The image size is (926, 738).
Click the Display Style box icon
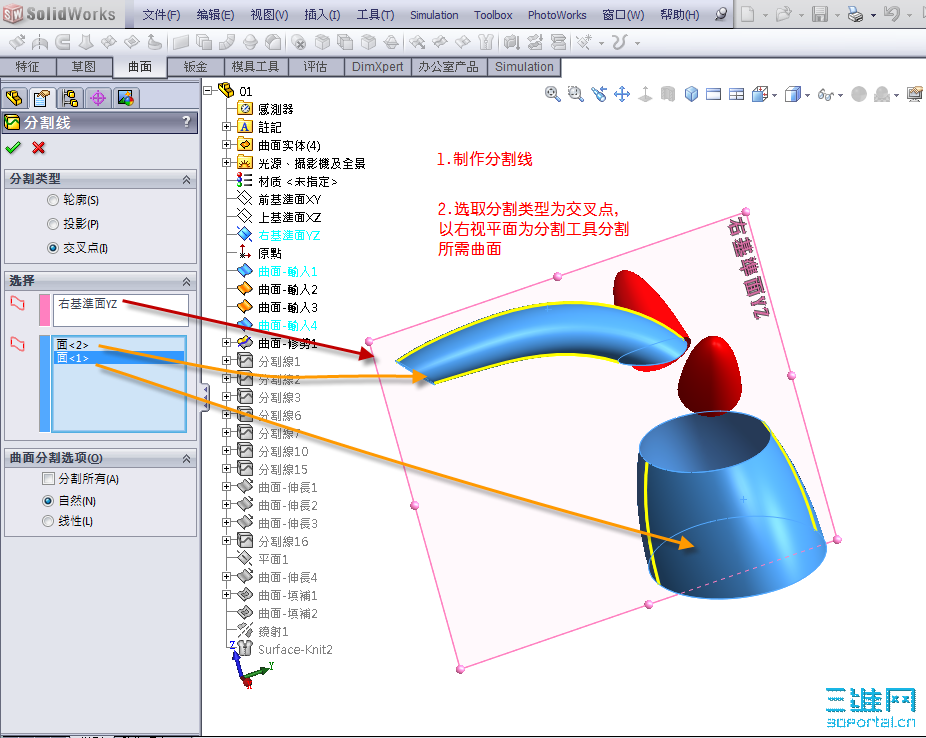pos(793,94)
